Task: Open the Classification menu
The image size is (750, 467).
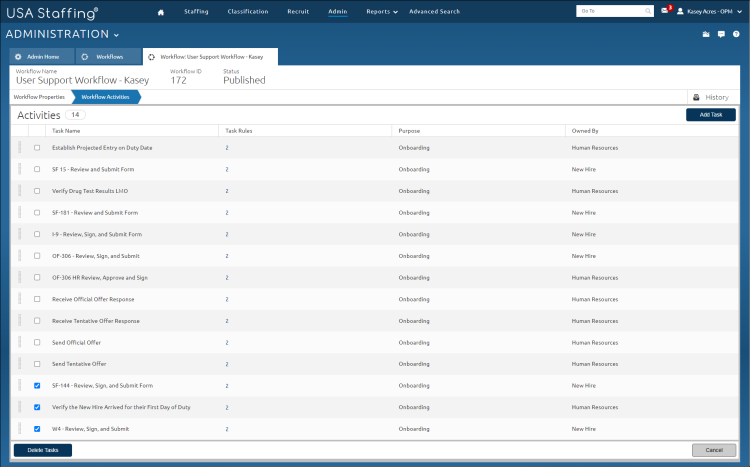Action: pyautogui.click(x=248, y=11)
